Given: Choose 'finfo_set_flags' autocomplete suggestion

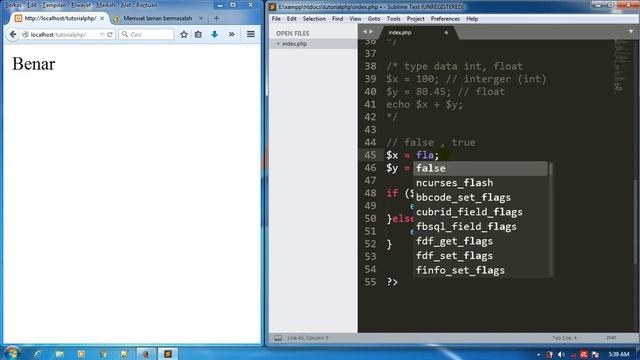Looking at the screenshot, I should [480, 271].
